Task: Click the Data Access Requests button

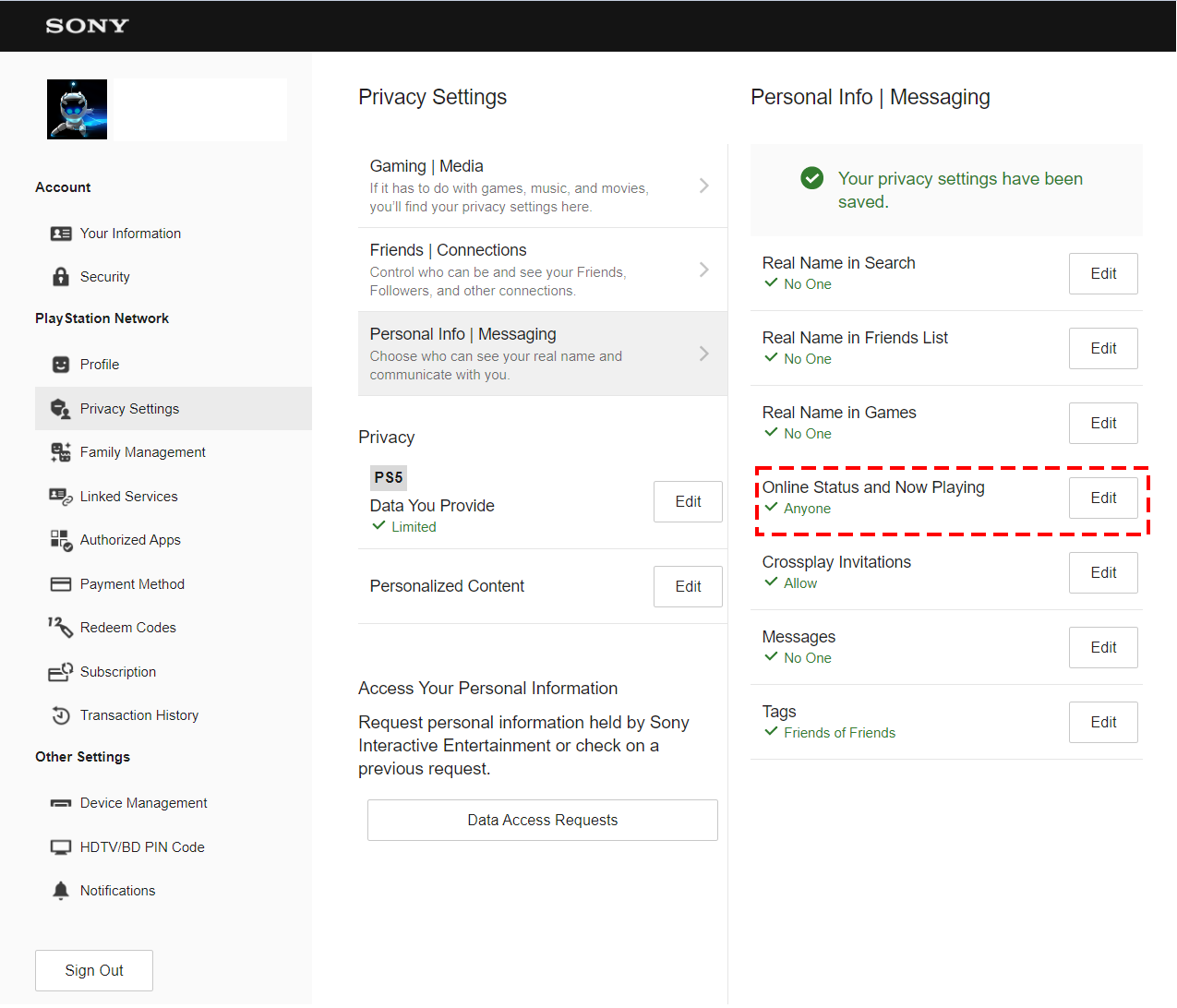Action: (543, 820)
